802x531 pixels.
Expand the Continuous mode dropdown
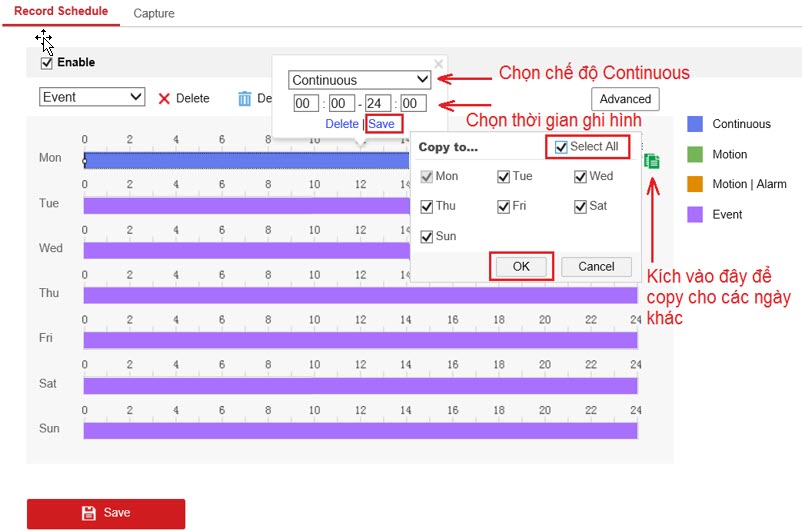[359, 80]
